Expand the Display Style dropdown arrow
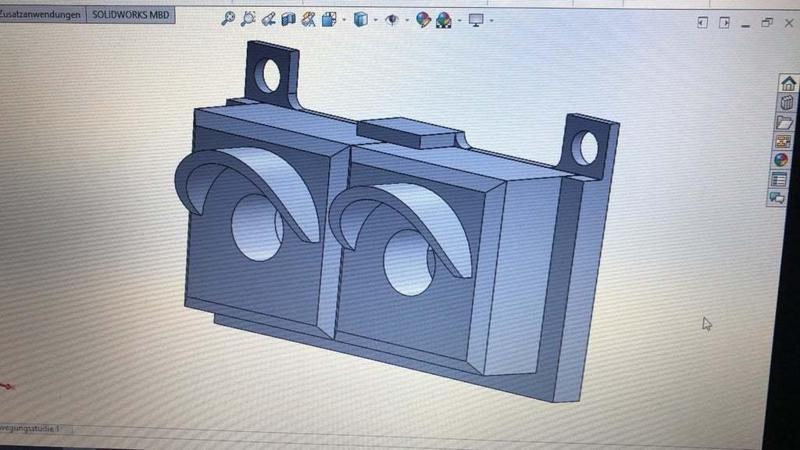 click(x=376, y=20)
